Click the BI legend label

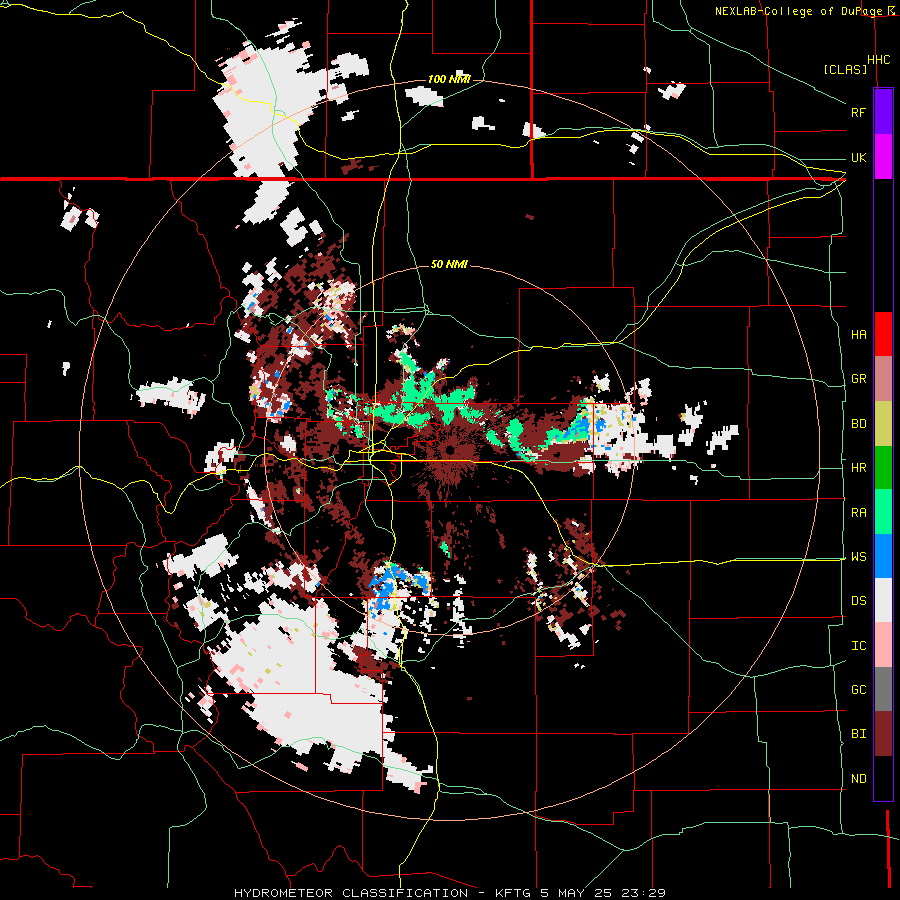(858, 734)
